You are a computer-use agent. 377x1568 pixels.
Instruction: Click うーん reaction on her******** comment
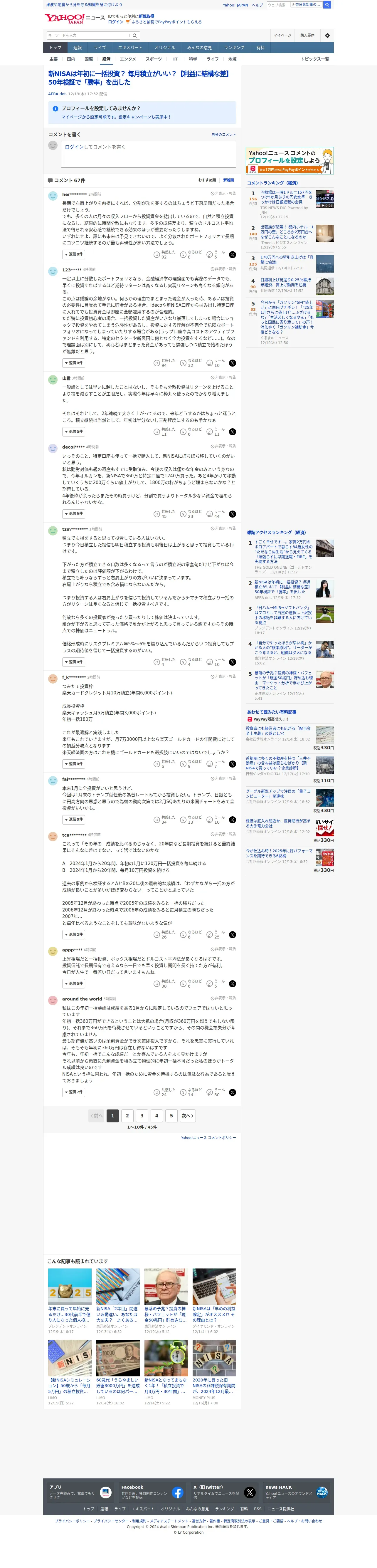pos(216,254)
